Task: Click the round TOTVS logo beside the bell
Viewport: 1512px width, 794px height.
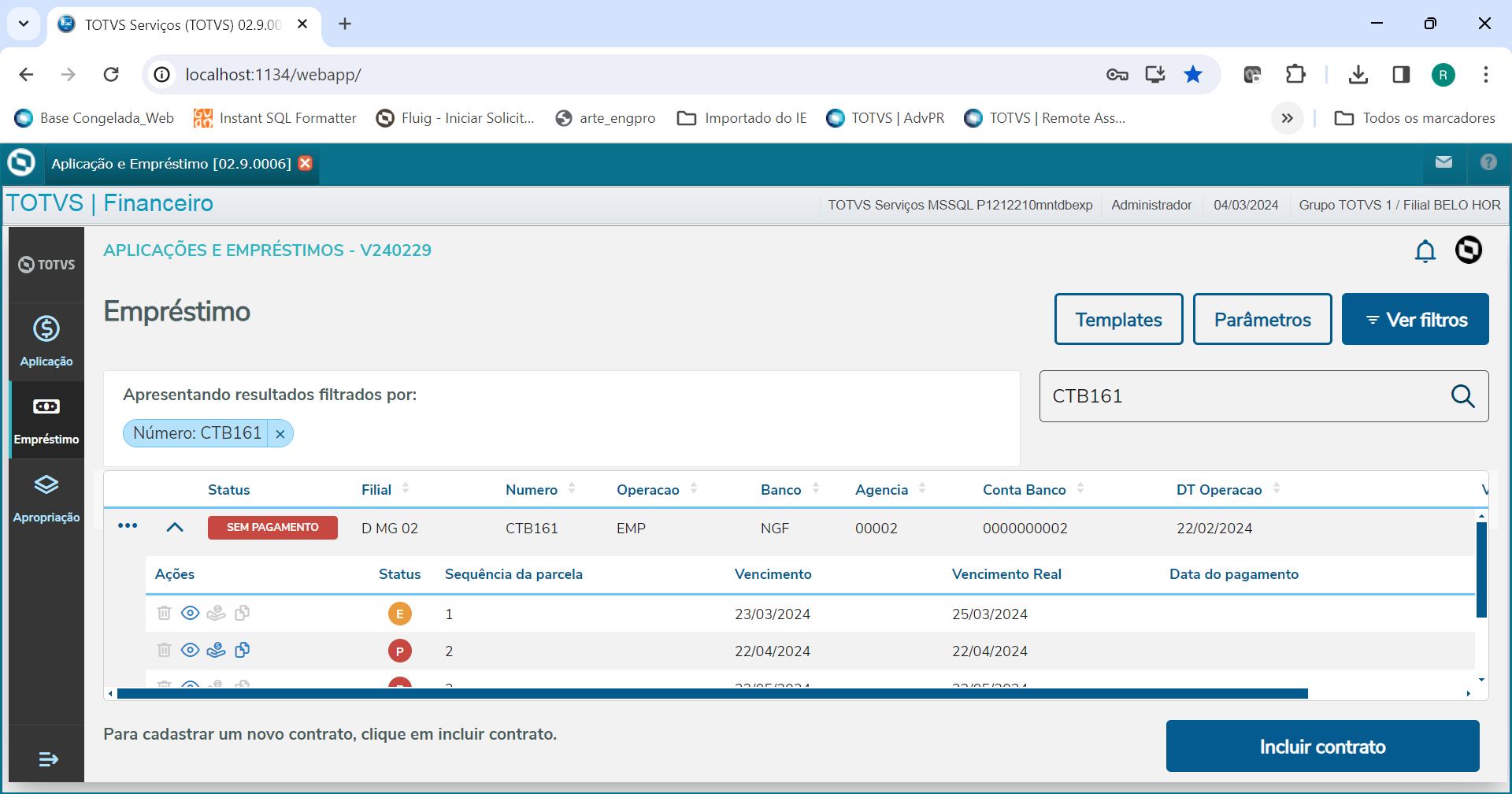Action: 1469,250
